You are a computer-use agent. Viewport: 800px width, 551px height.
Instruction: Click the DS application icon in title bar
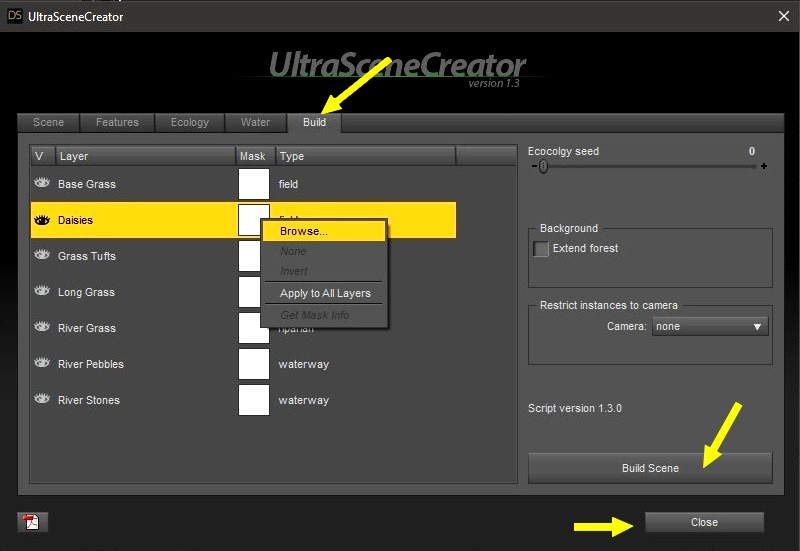15,16
